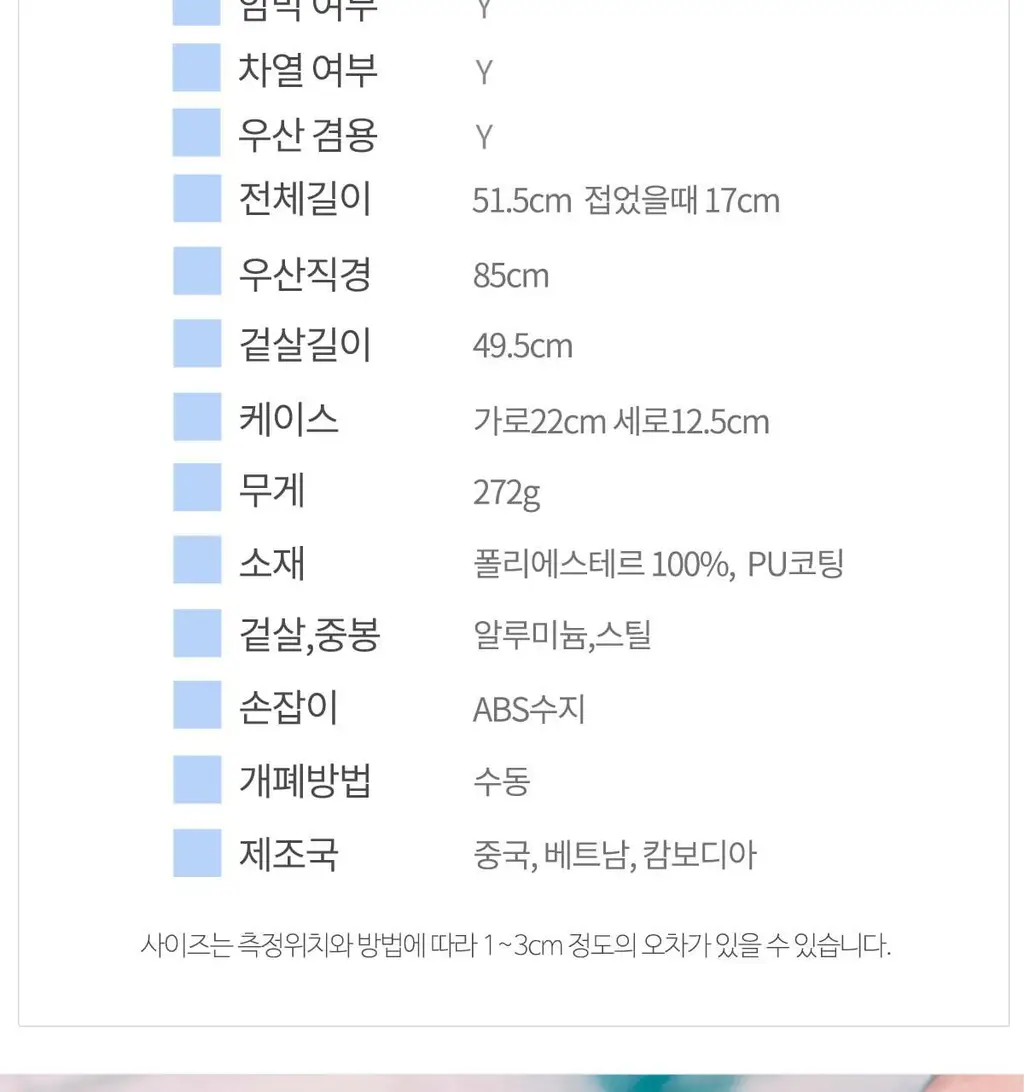
Task: Select the blue square beside 손잡이
Action: (197, 705)
